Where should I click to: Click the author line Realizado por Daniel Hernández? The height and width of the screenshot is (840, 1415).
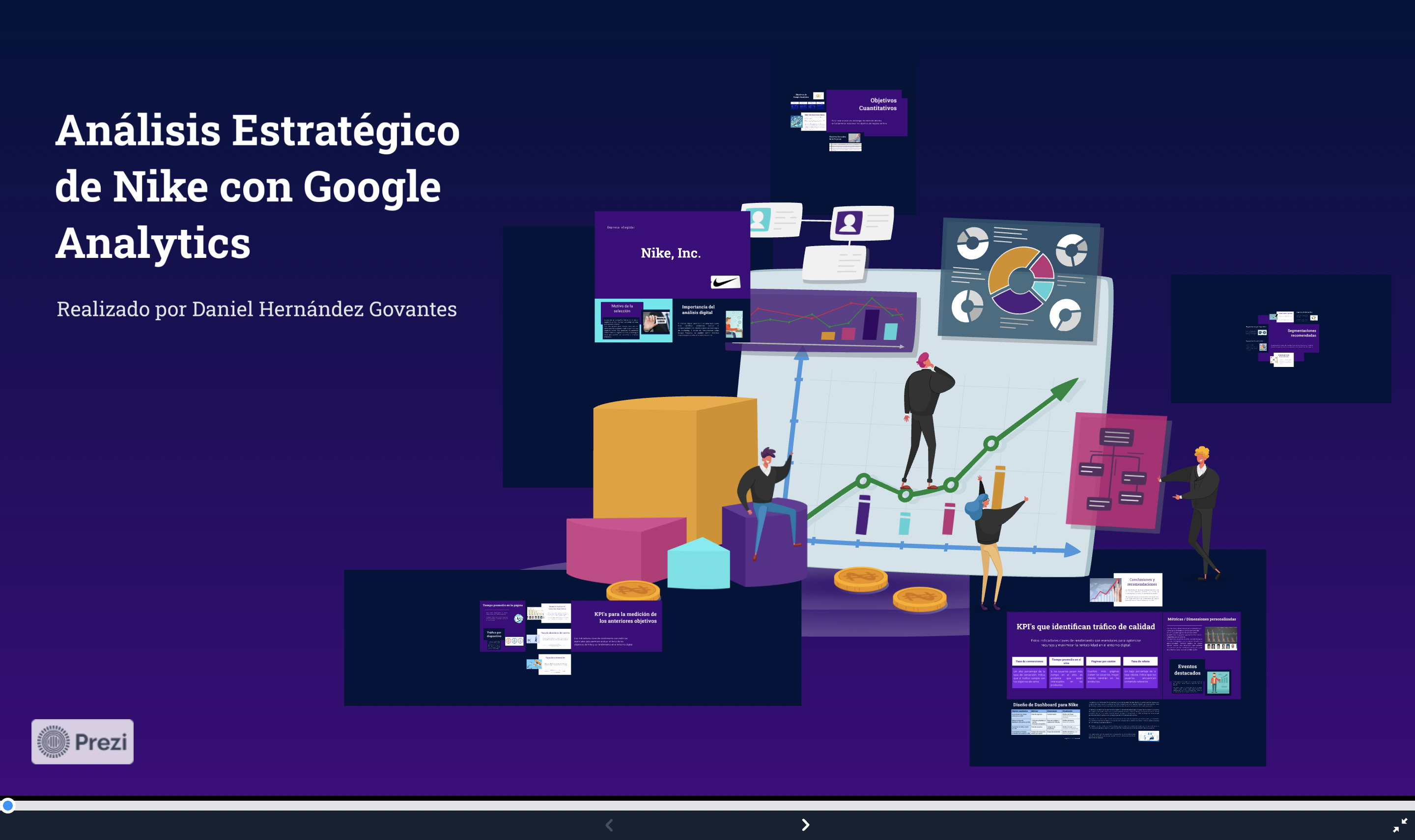[x=256, y=309]
